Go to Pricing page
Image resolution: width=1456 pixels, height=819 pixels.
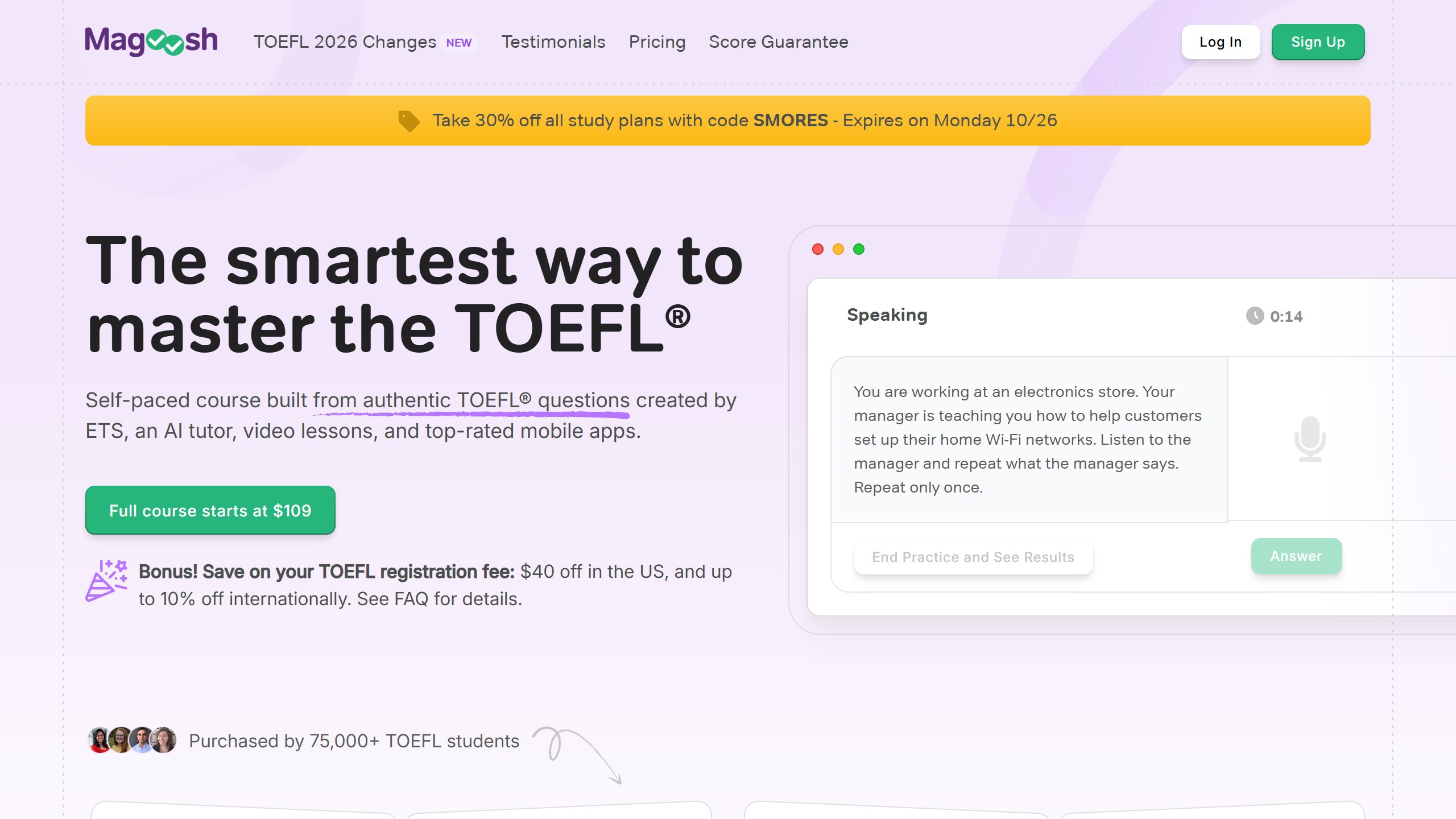click(657, 42)
